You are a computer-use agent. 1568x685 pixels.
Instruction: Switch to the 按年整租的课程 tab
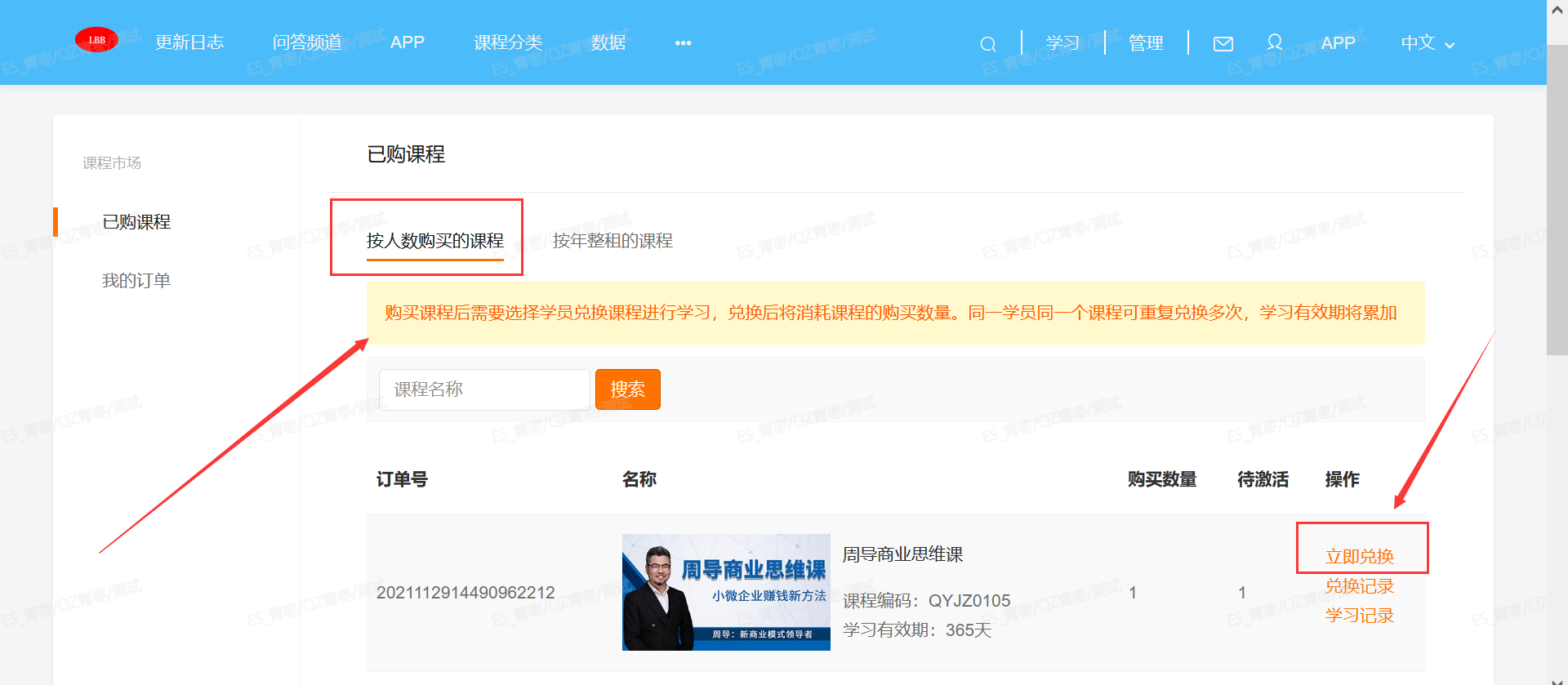click(x=612, y=241)
